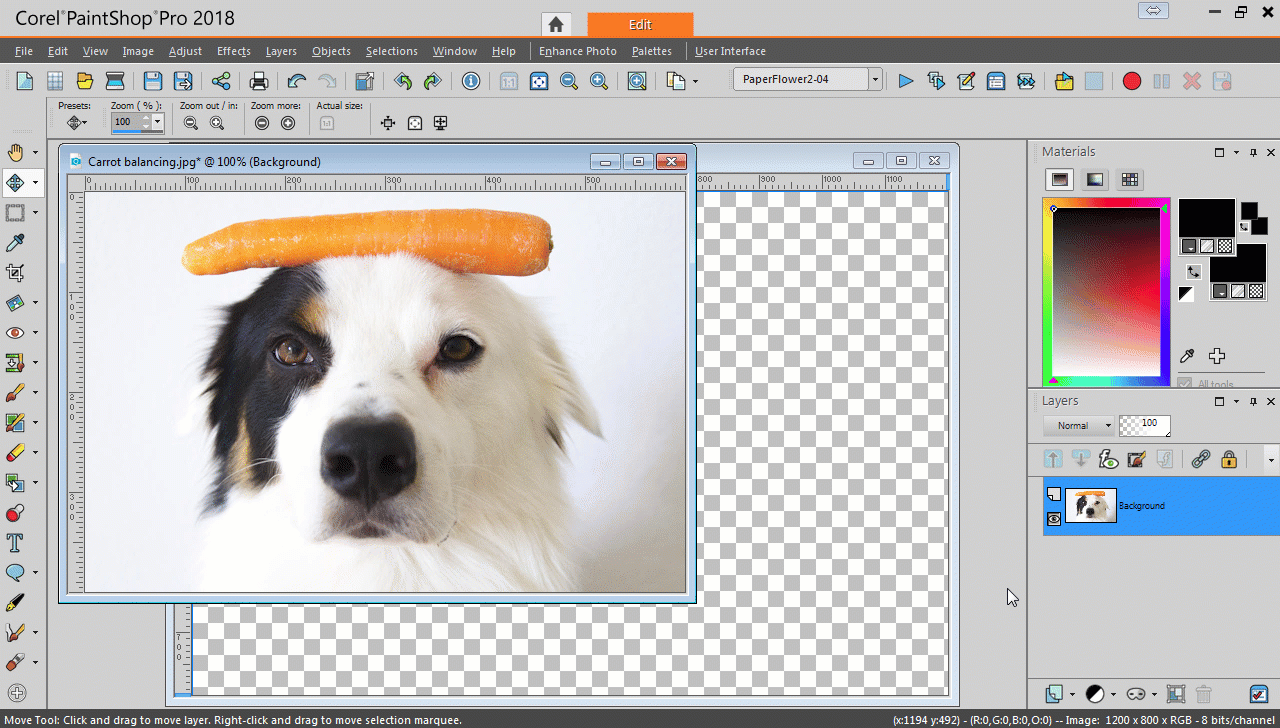Toggle the layer lock icon
1280x728 pixels.
point(1229,459)
